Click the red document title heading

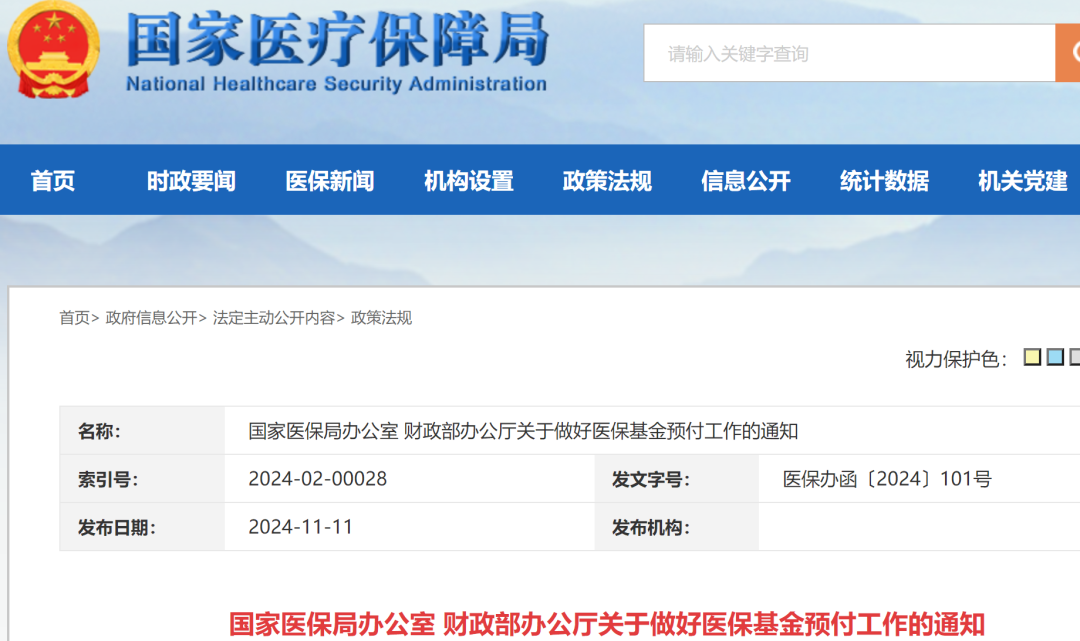[607, 624]
